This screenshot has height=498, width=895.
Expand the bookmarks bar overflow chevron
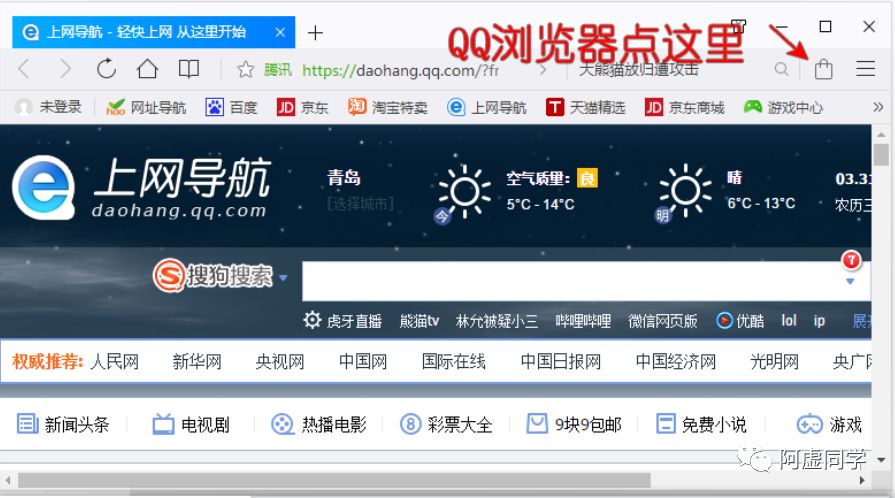coord(878,107)
